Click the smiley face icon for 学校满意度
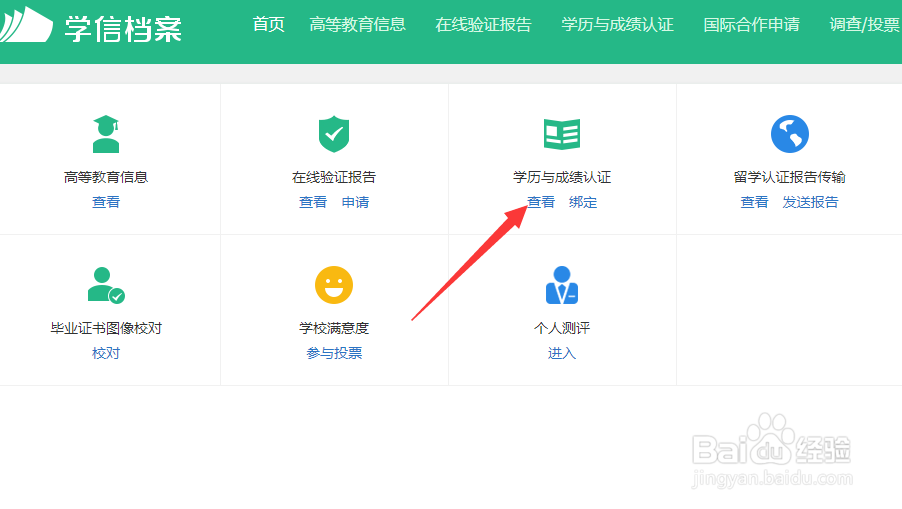Image resolution: width=902 pixels, height=509 pixels. tap(334, 285)
